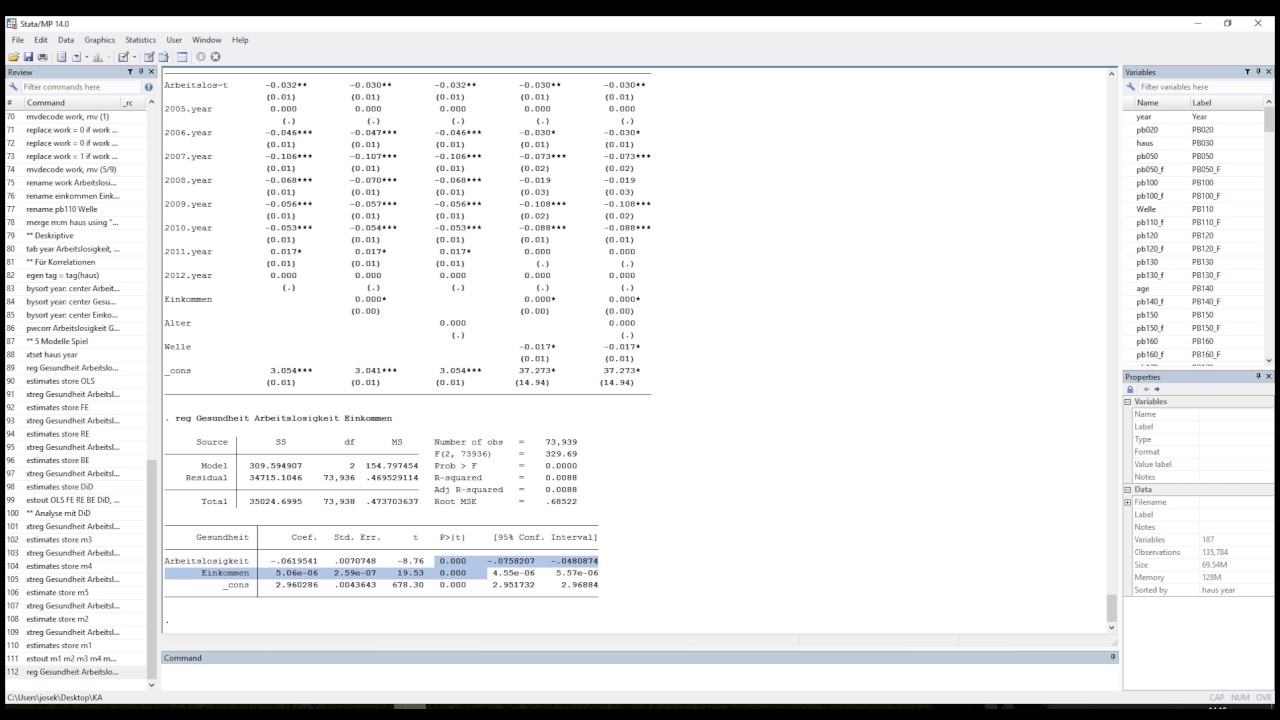Screen dimensions: 1280x720
Task: Click the Label column header in Variables
Action: 1225,103
